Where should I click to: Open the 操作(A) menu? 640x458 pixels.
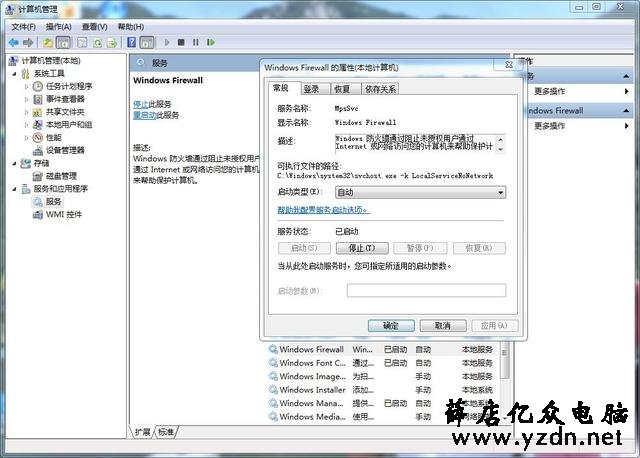pos(58,27)
